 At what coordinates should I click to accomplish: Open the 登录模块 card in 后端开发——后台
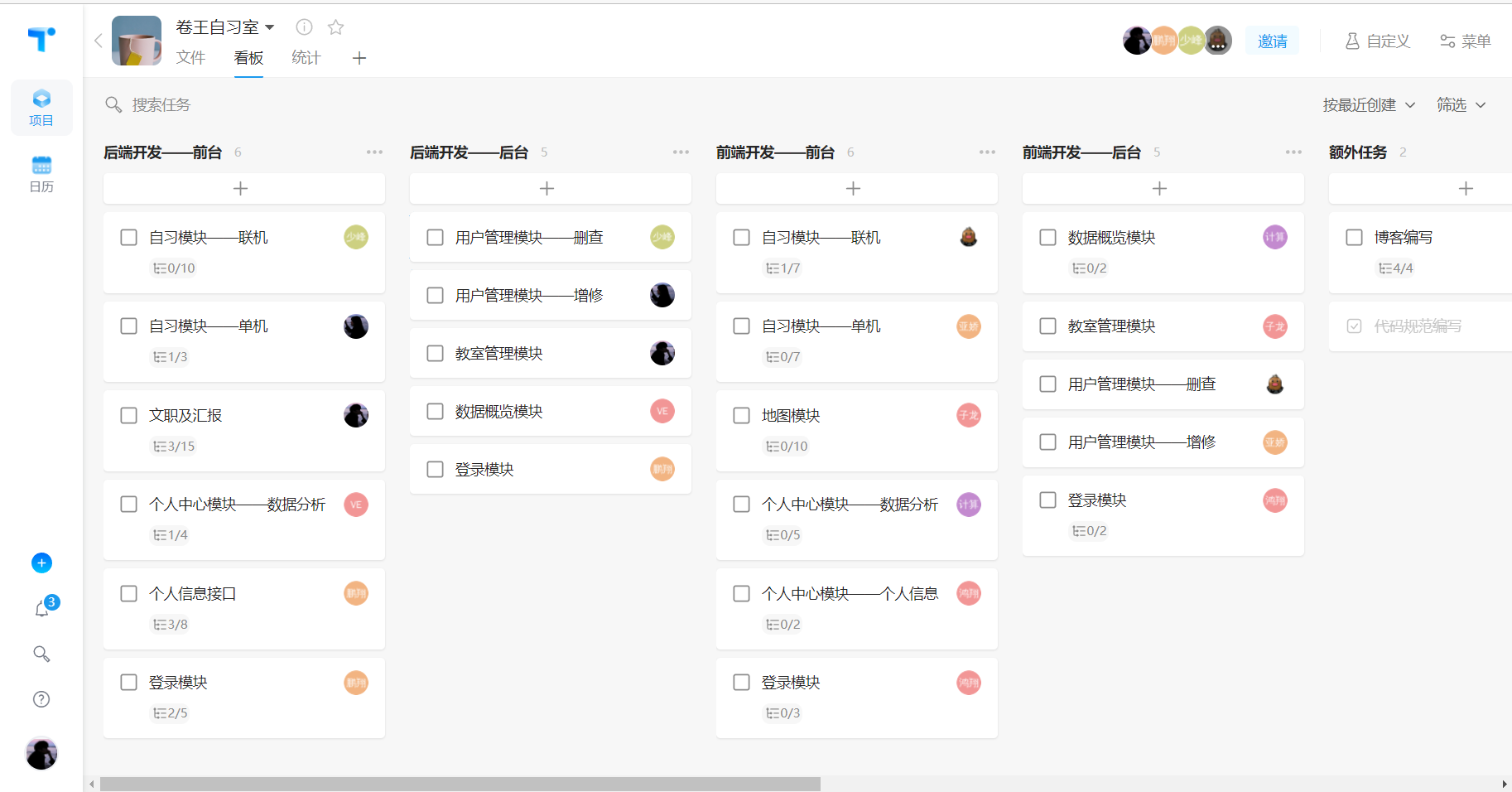[x=551, y=470]
